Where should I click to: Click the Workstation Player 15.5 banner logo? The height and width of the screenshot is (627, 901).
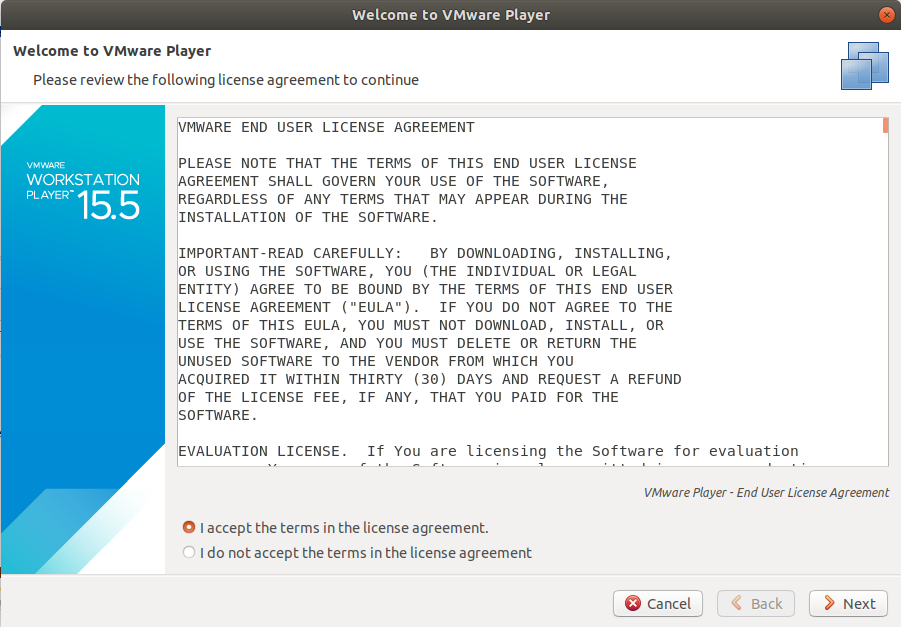[x=83, y=191]
